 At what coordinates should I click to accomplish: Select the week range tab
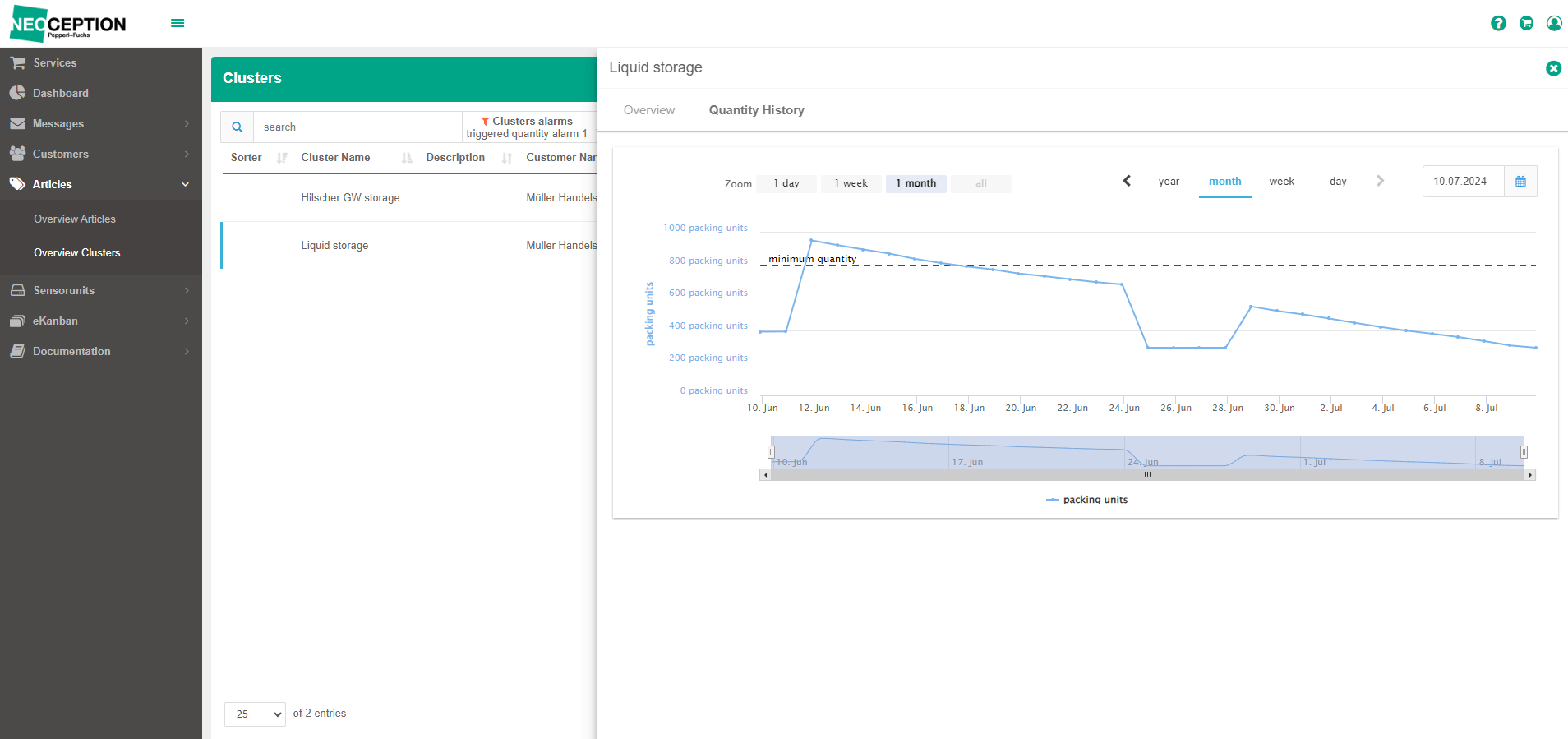(1281, 182)
